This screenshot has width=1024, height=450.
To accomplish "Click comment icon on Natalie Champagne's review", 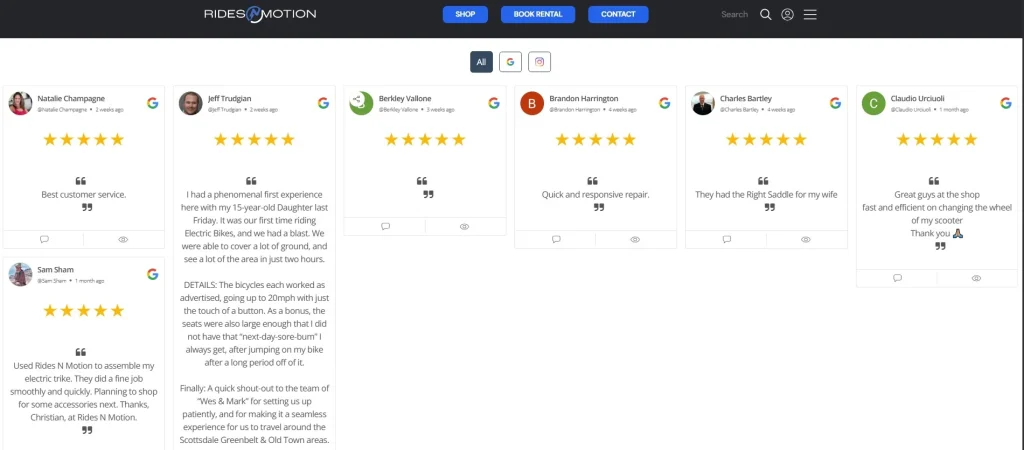I will [x=44, y=239].
